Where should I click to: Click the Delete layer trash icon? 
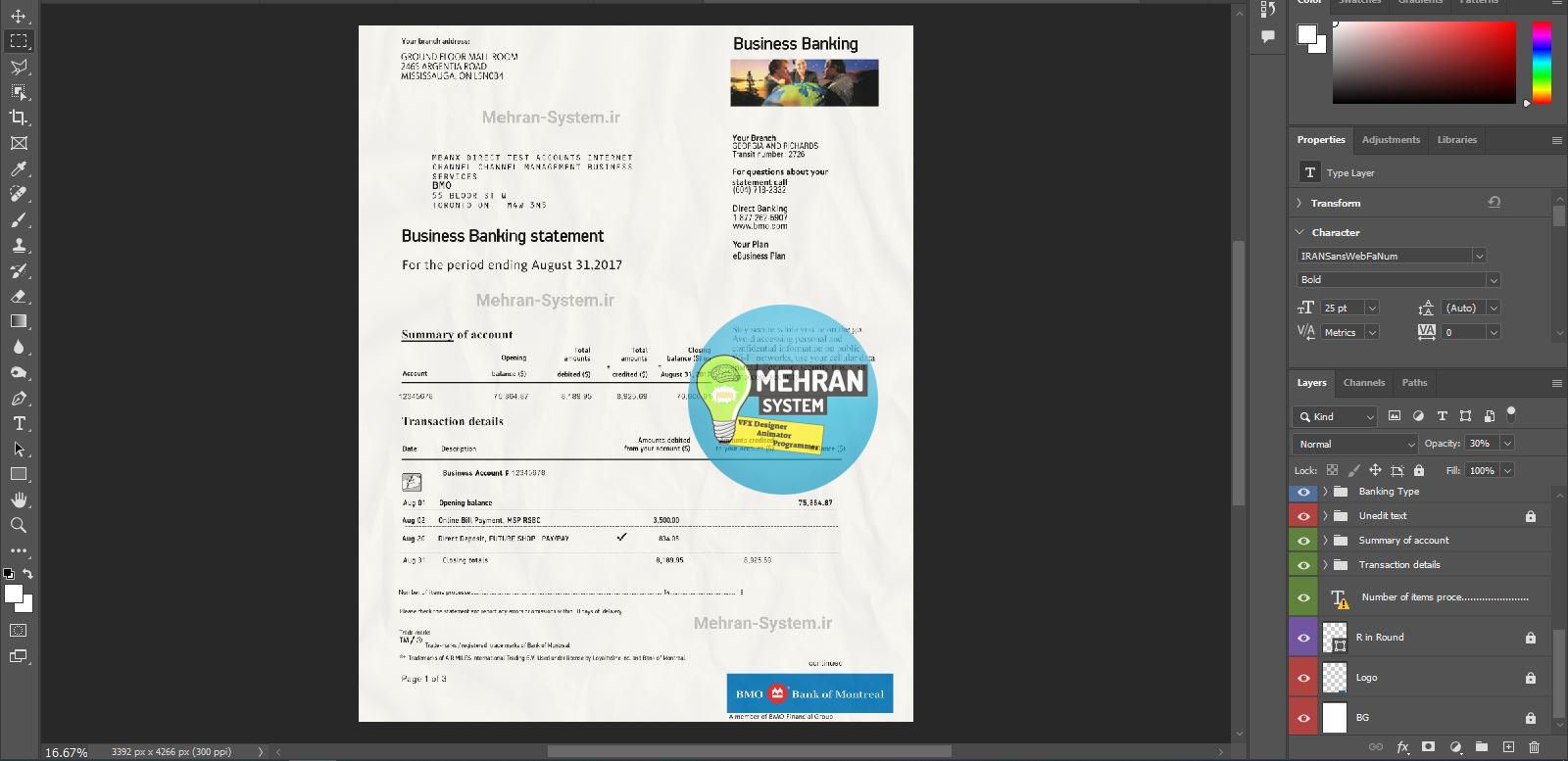point(1534,747)
